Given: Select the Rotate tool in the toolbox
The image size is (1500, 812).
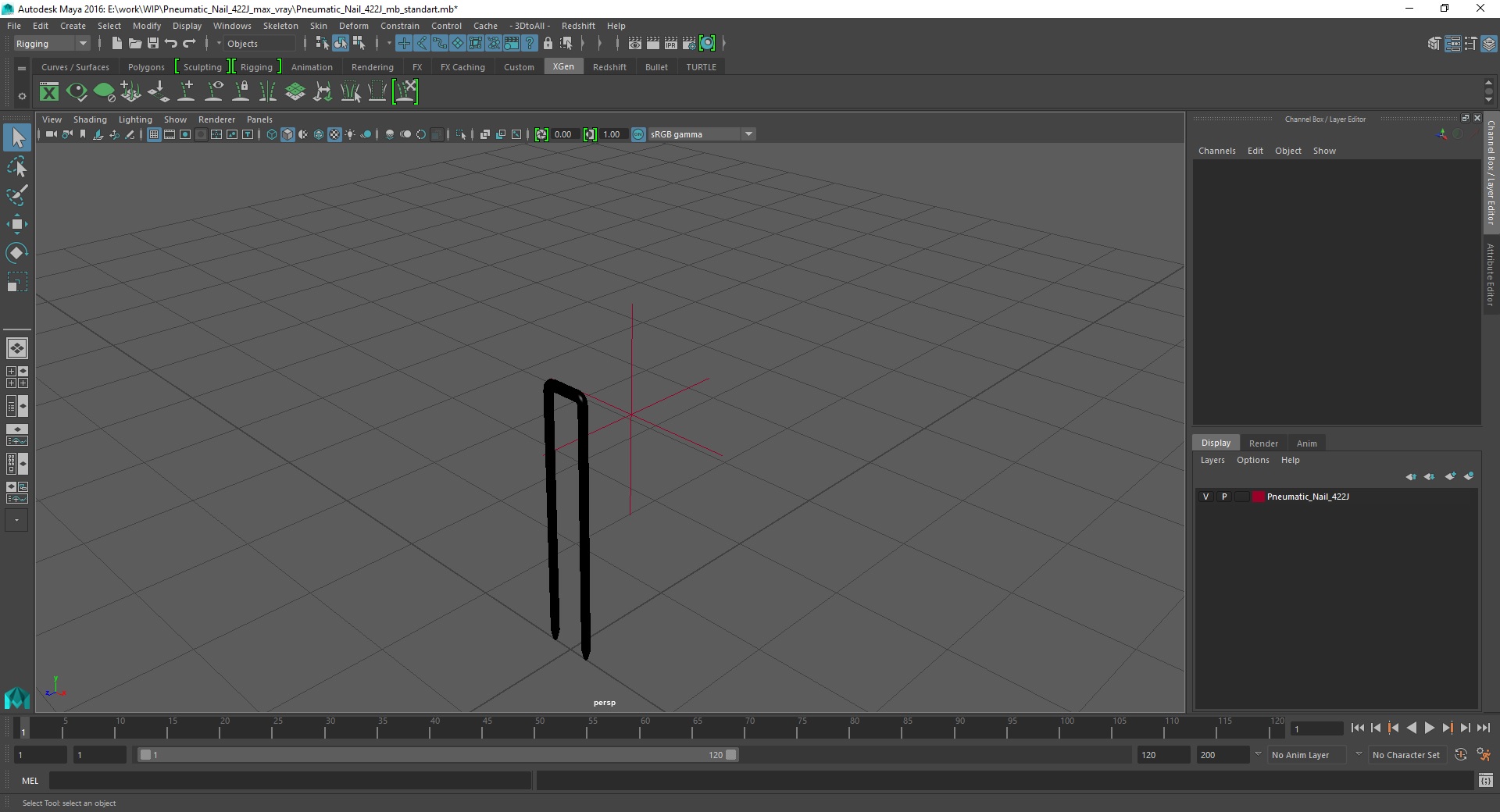Looking at the screenshot, I should [16, 252].
